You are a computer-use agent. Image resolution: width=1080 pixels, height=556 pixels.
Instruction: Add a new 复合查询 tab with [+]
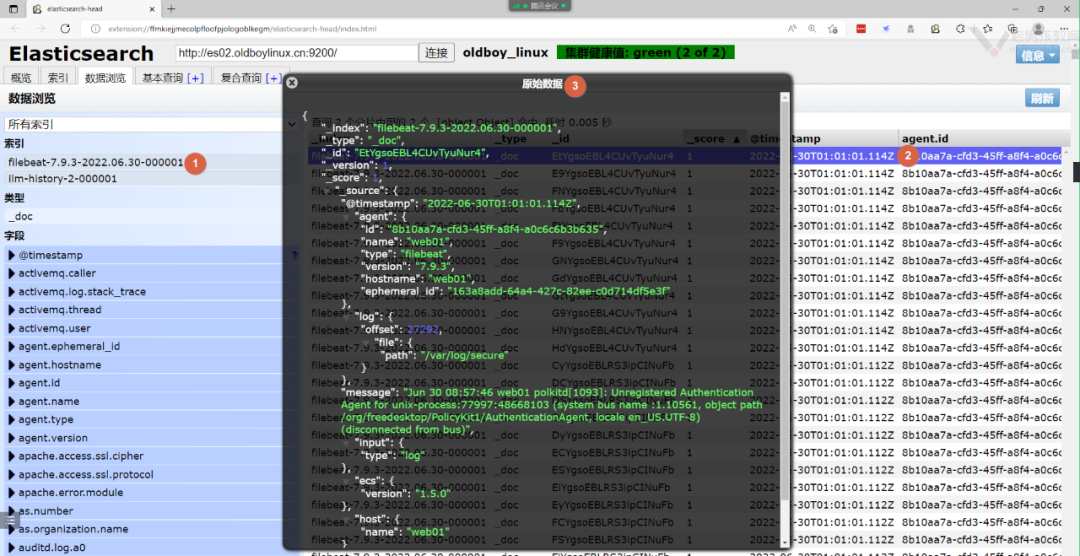click(273, 78)
